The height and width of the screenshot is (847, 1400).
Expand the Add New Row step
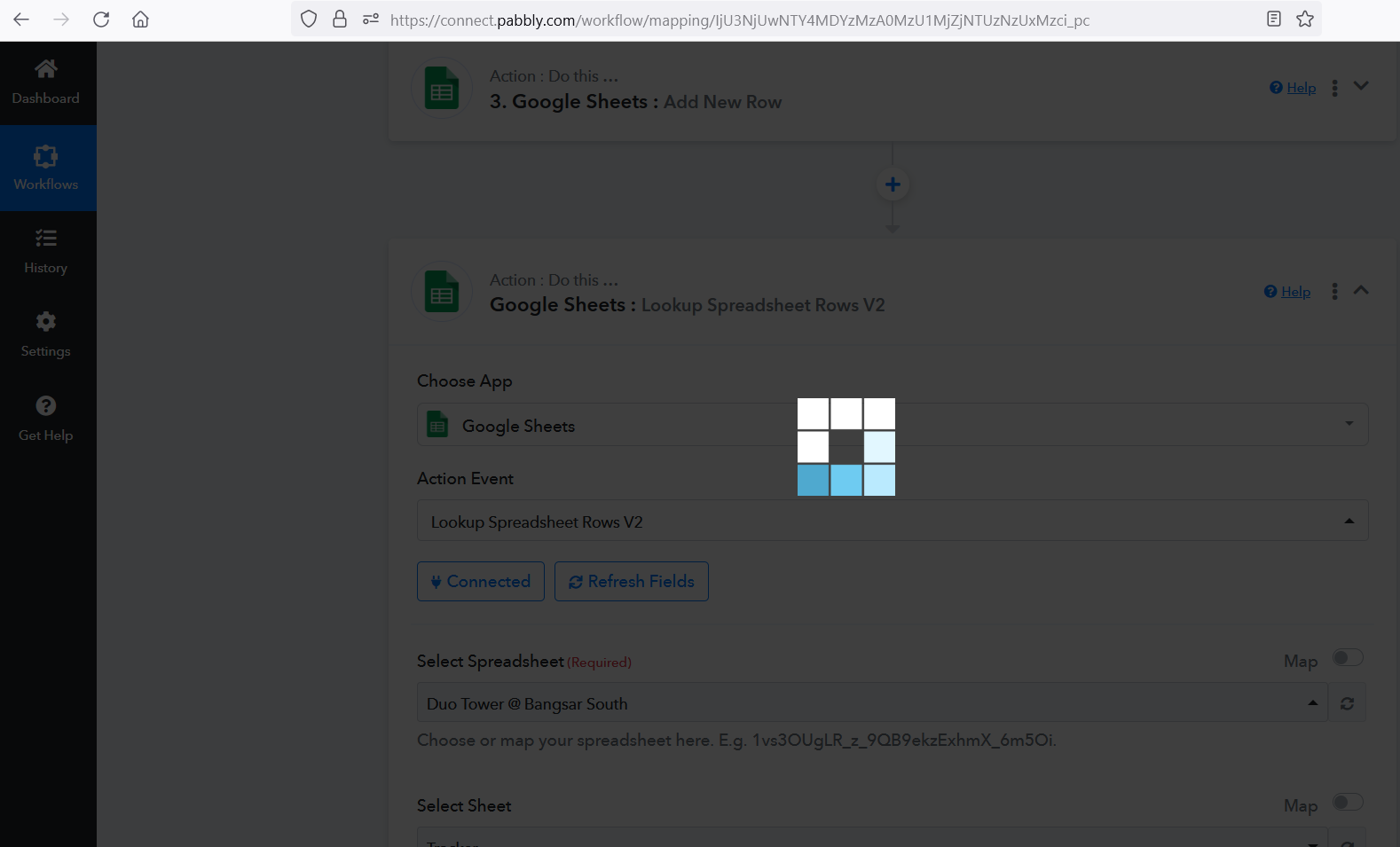1361,86
